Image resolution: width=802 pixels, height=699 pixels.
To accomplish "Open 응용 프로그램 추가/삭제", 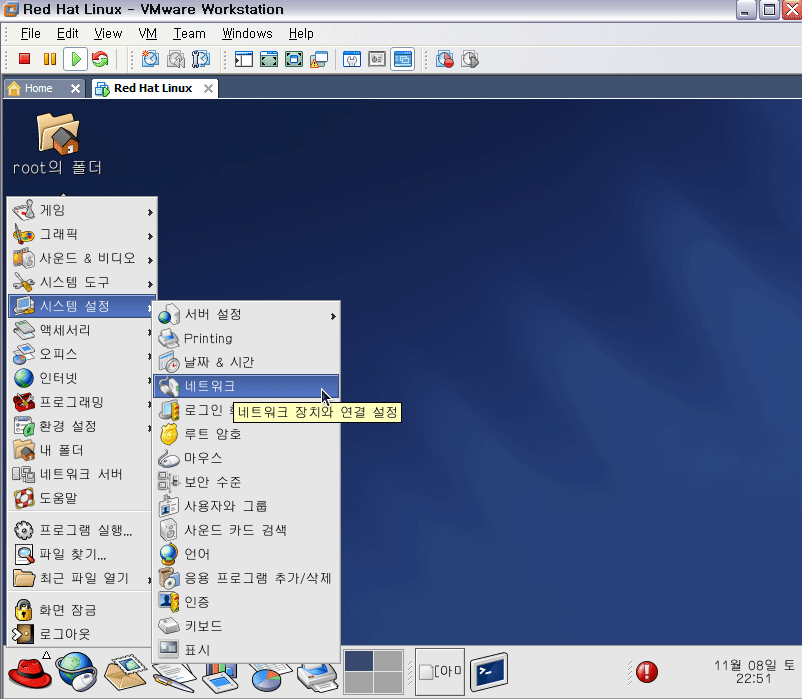I will (246, 578).
